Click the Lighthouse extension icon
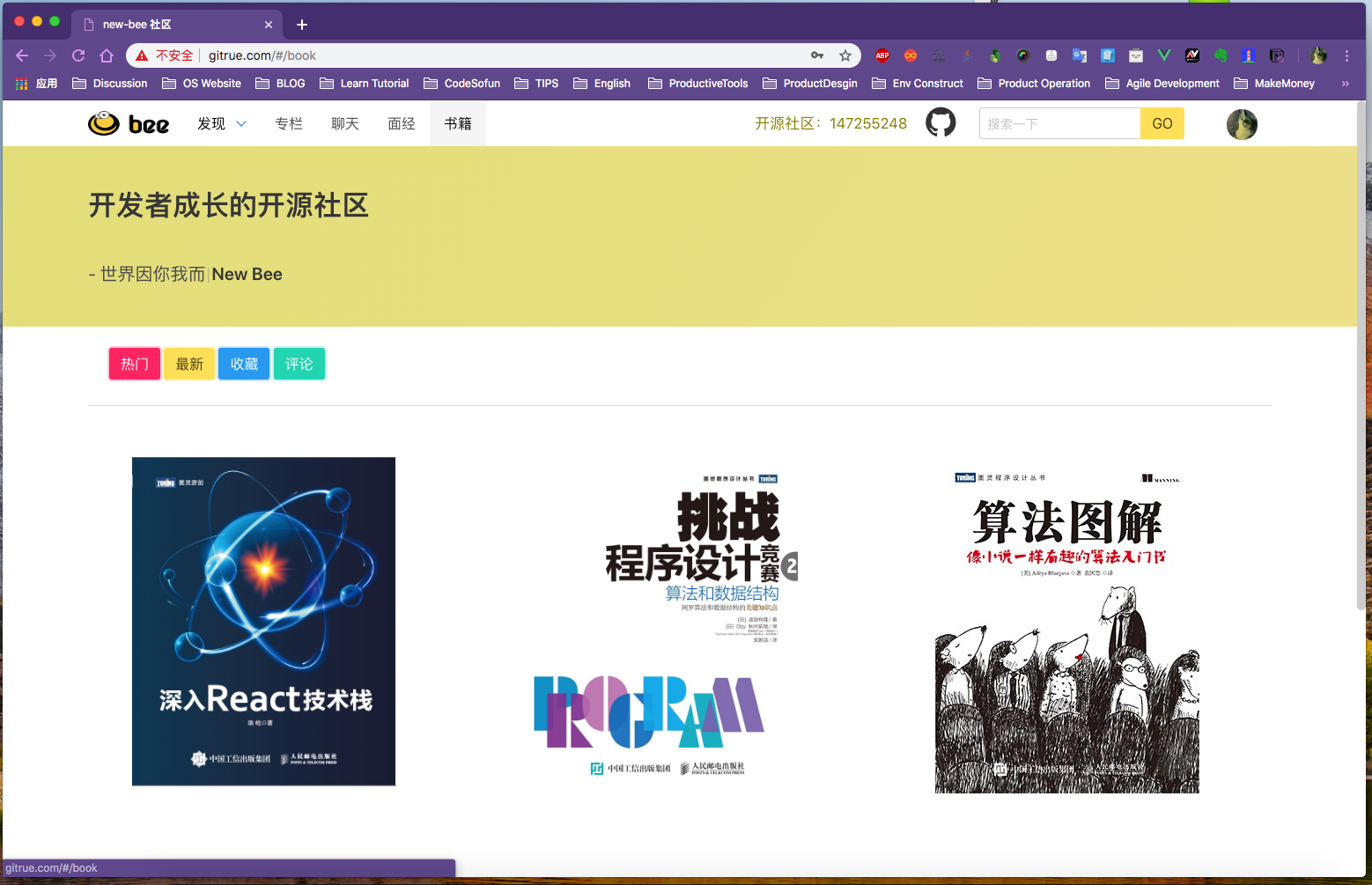Image resolution: width=1372 pixels, height=885 pixels. click(x=1249, y=55)
